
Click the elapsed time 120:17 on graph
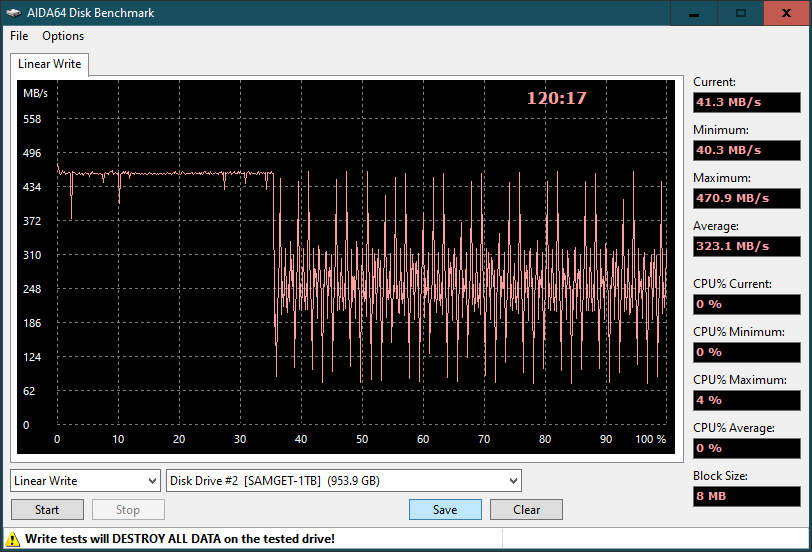(557, 98)
